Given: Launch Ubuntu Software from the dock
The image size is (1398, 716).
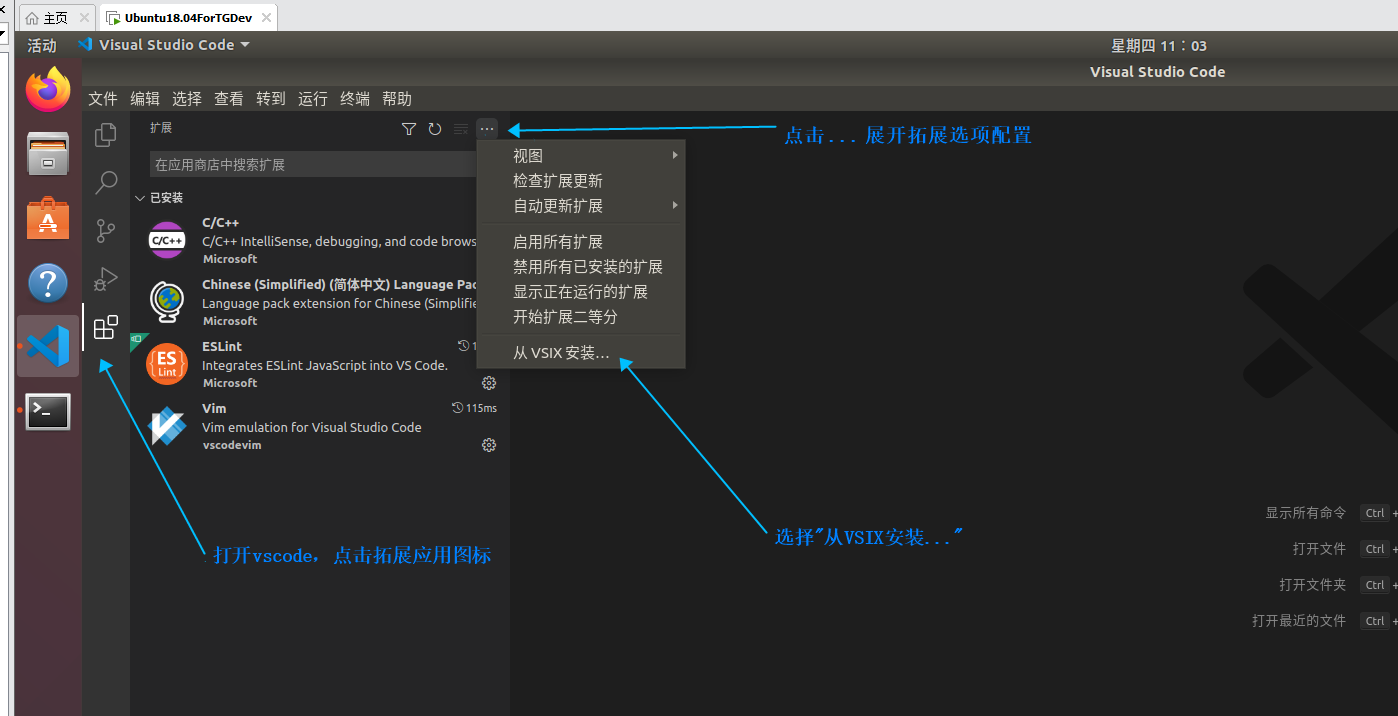Looking at the screenshot, I should 48,219.
